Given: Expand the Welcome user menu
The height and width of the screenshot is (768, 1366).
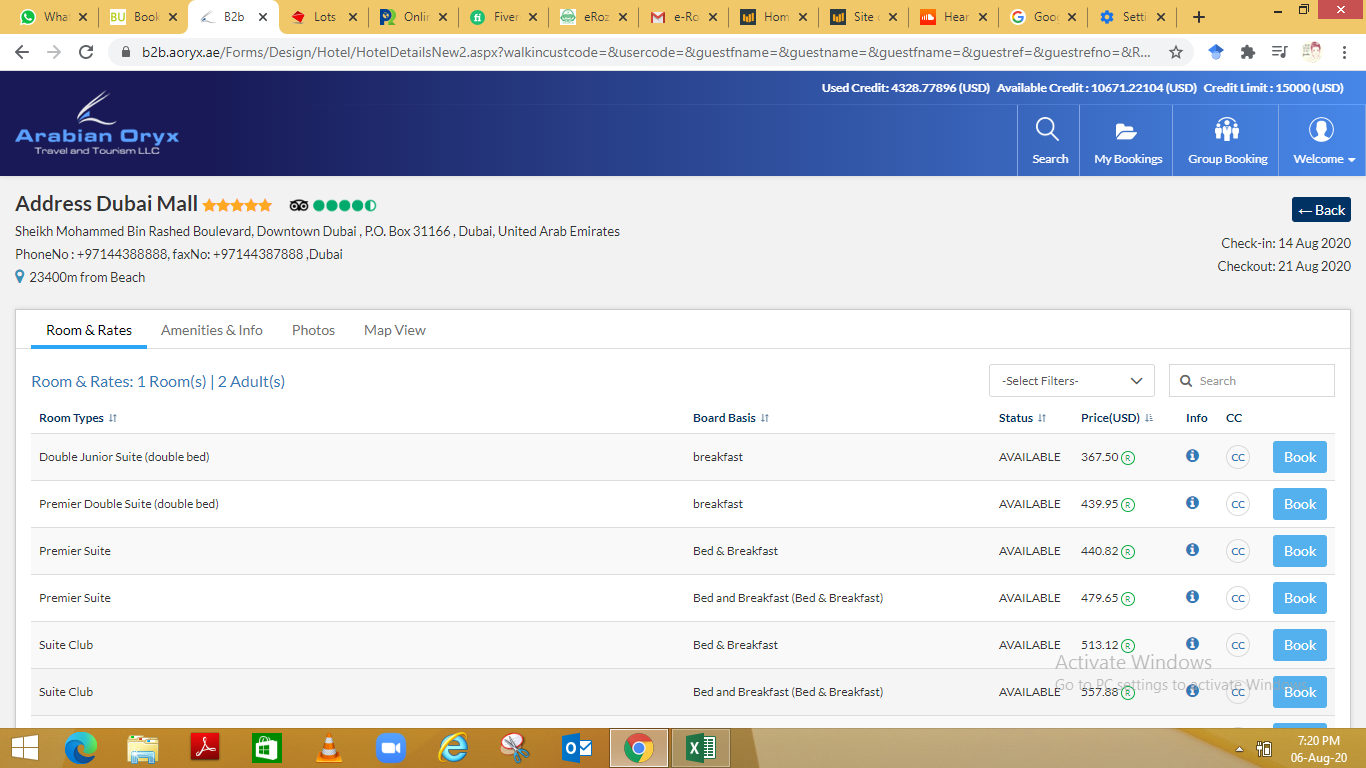Looking at the screenshot, I should point(1323,141).
